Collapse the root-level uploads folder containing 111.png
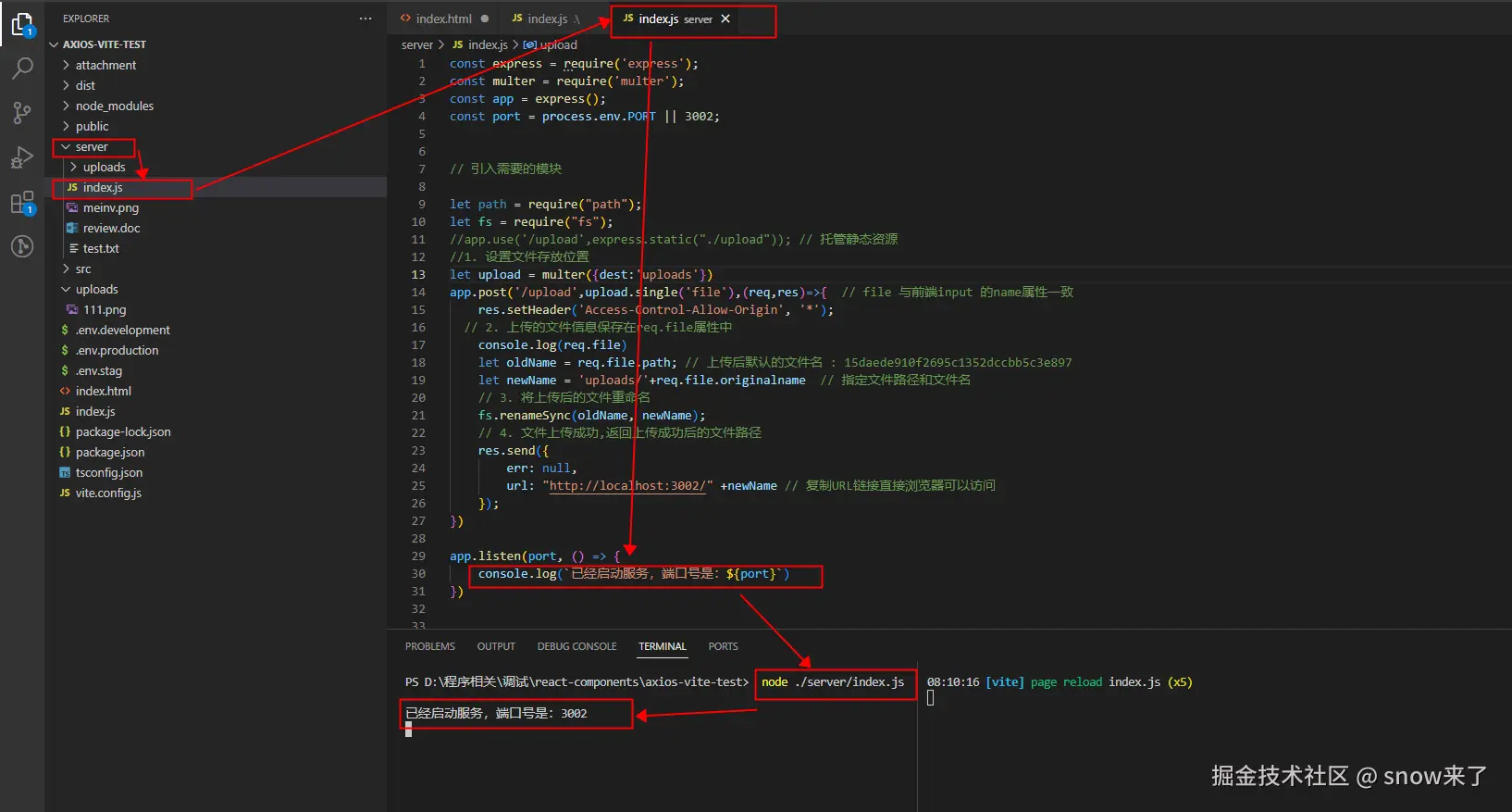 pos(216,289)
